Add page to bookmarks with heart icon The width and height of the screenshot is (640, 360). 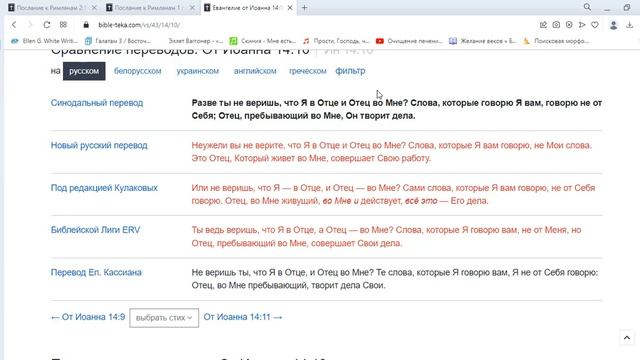[595, 25]
